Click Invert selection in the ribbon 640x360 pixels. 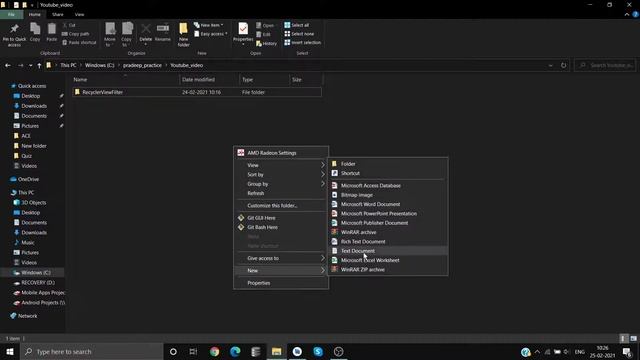pyautogui.click(x=302, y=42)
